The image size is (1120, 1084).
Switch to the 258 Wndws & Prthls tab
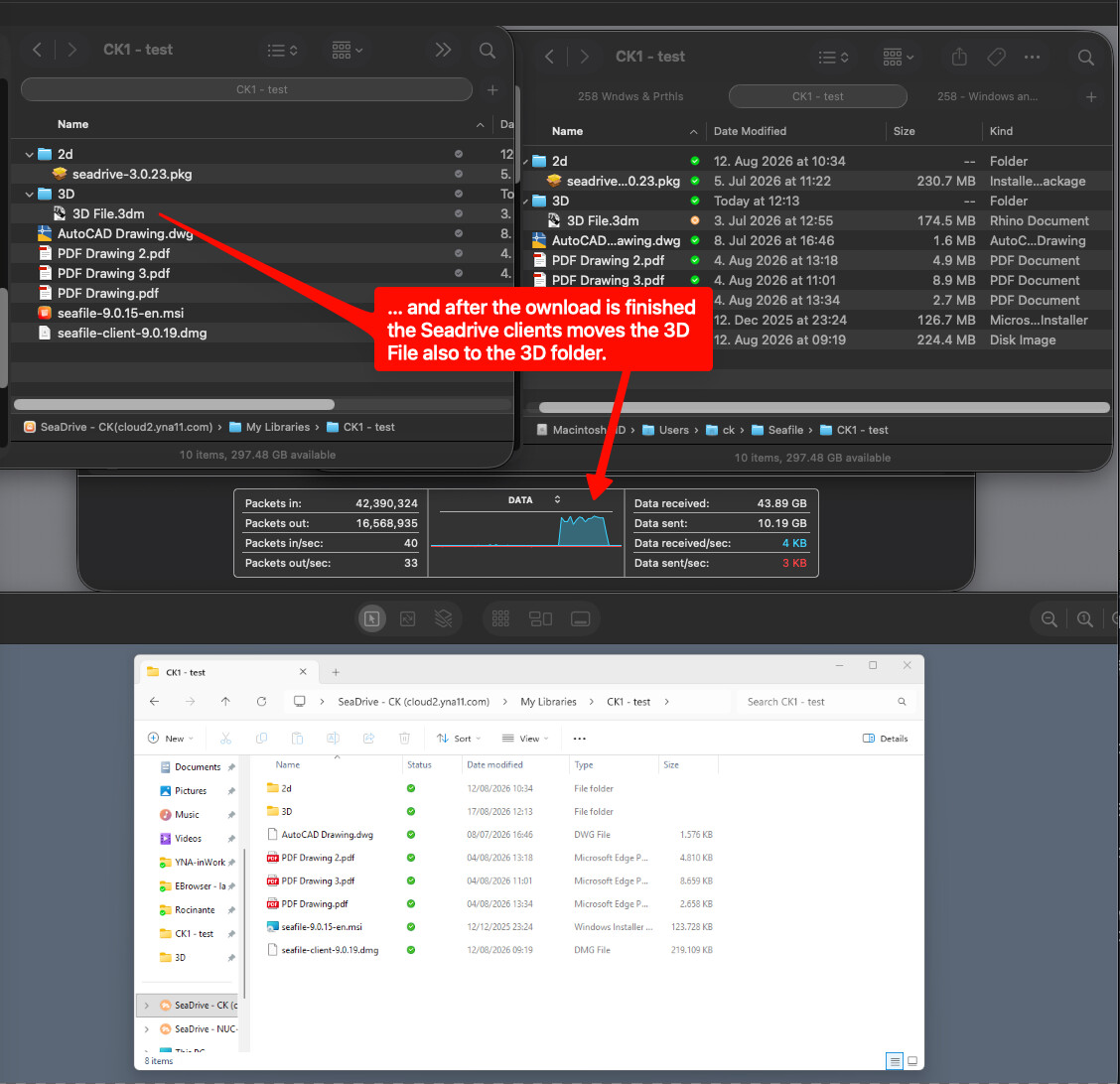[x=630, y=96]
